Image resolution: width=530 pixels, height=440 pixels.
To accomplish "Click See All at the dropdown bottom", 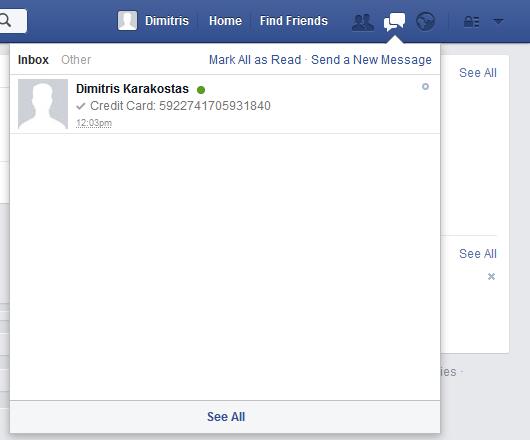I will [226, 417].
